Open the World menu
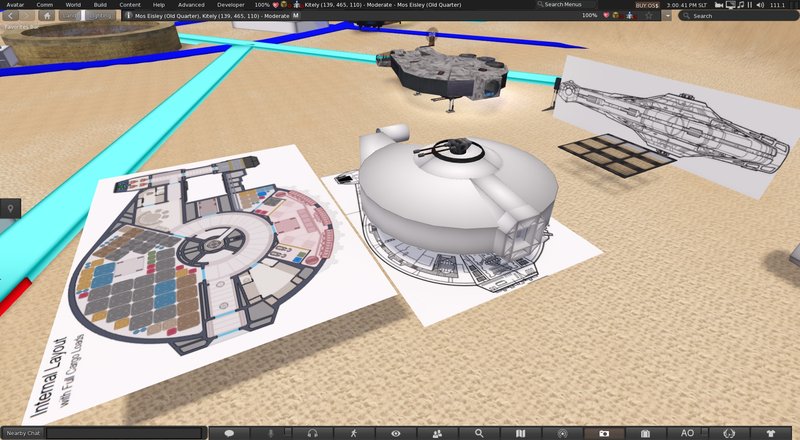Screen dimensions: 800x440 click(73, 5)
